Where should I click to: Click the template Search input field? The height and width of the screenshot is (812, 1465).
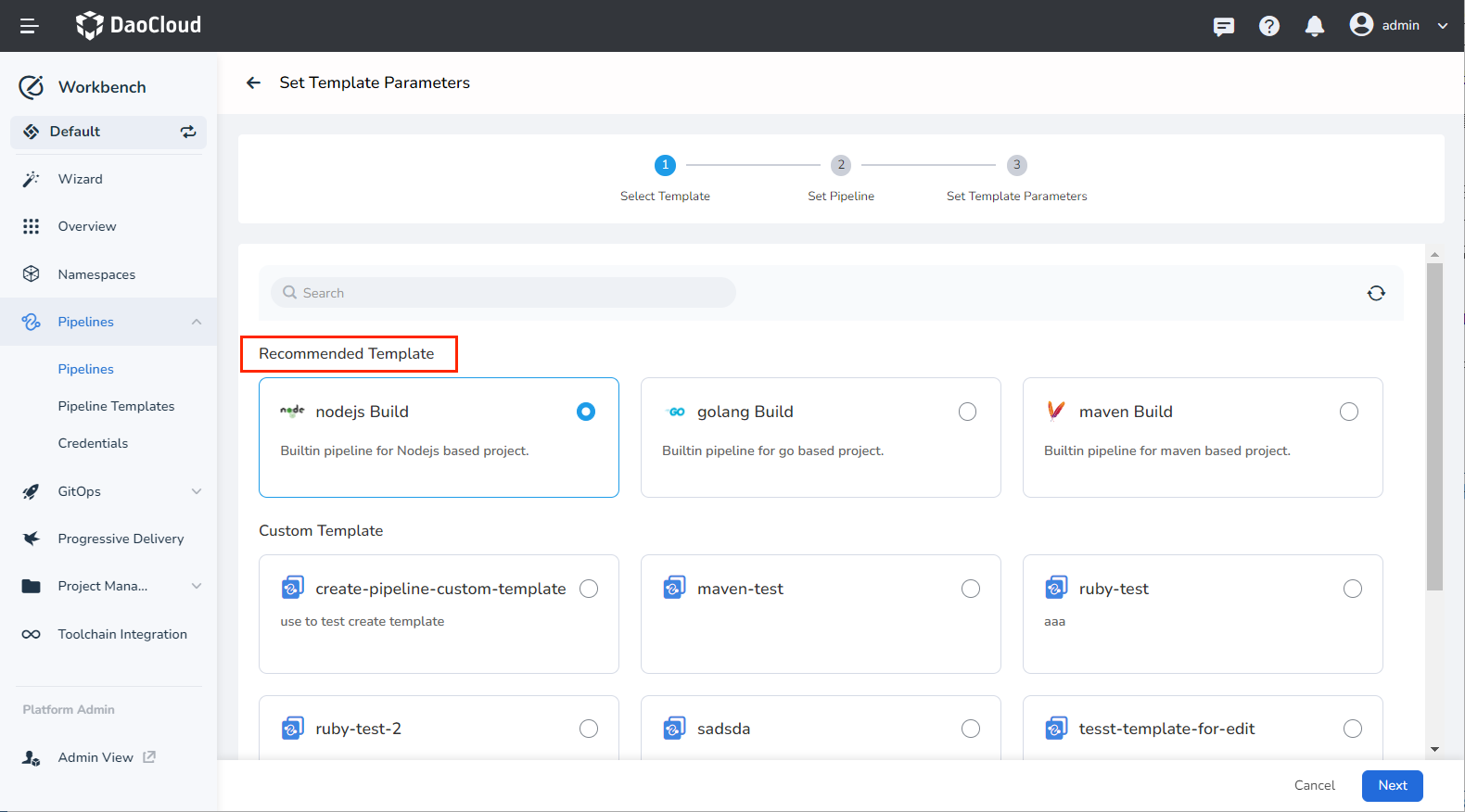coord(503,293)
